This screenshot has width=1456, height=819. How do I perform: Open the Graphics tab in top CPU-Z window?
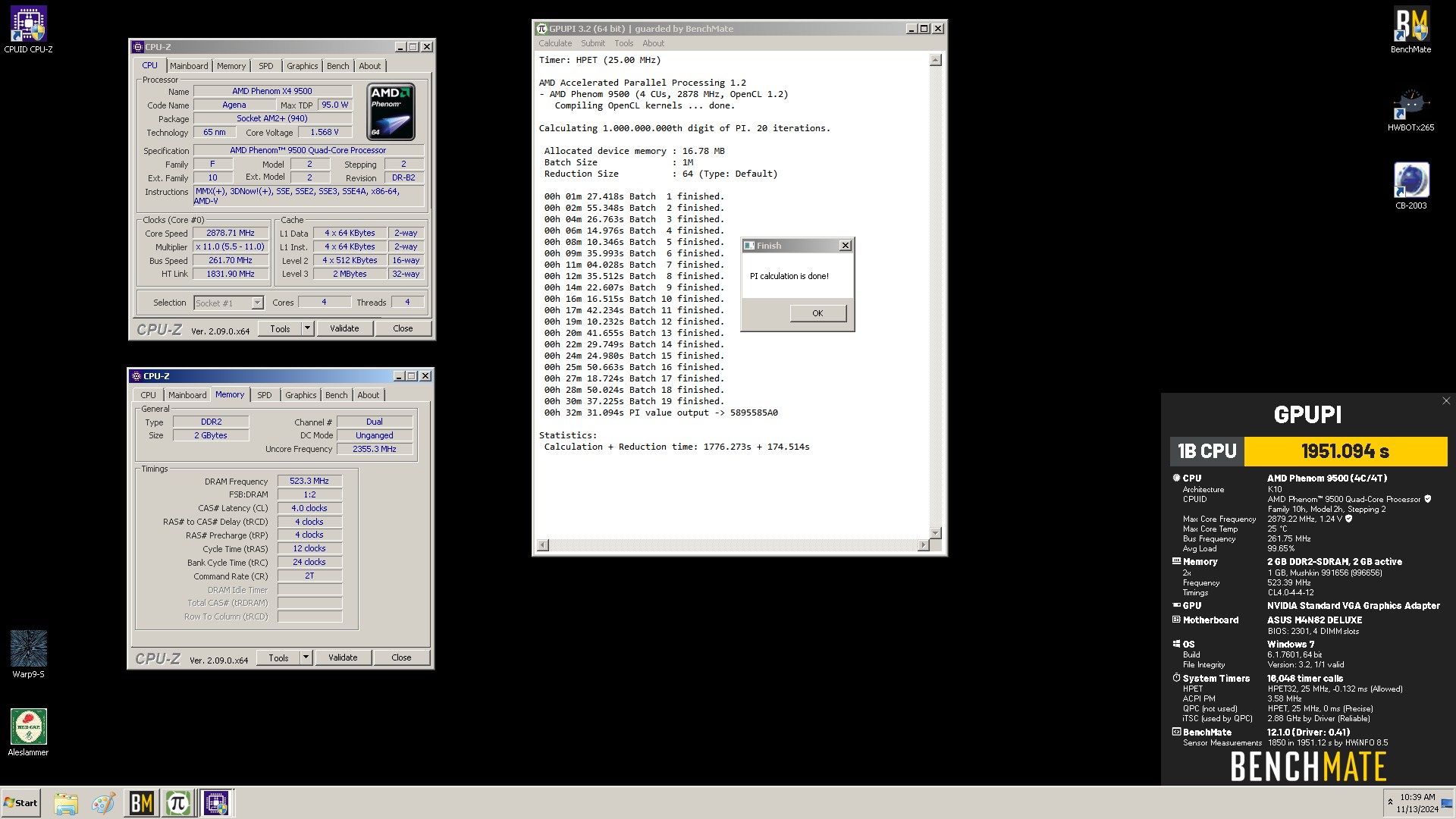click(303, 66)
